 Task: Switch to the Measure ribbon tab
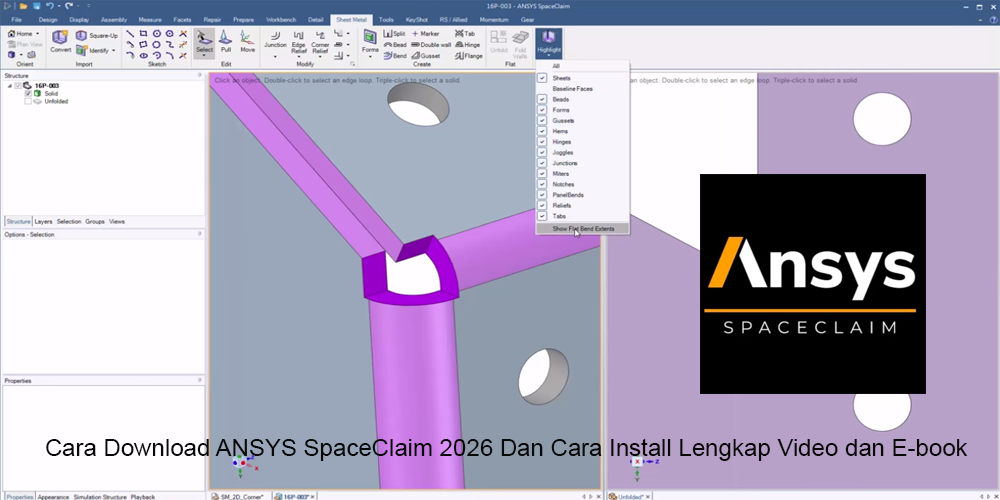150,20
